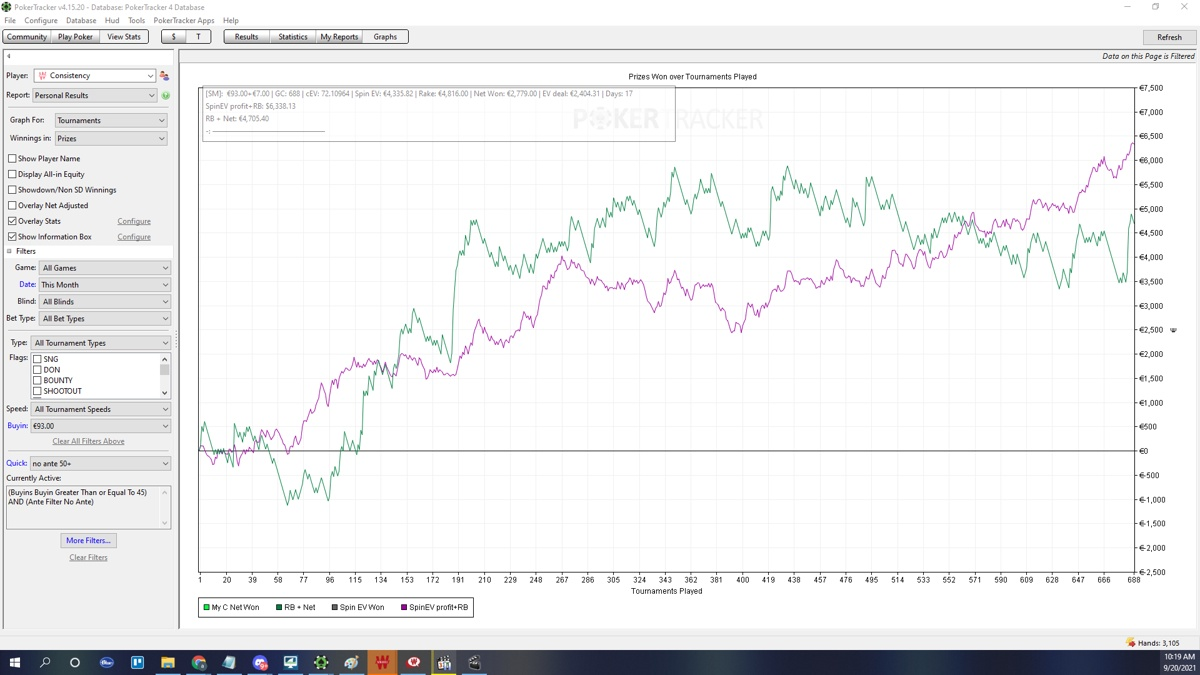Toggle the Display All-in Equity checkbox
Viewport: 1200px width, 675px height.
coord(12,174)
